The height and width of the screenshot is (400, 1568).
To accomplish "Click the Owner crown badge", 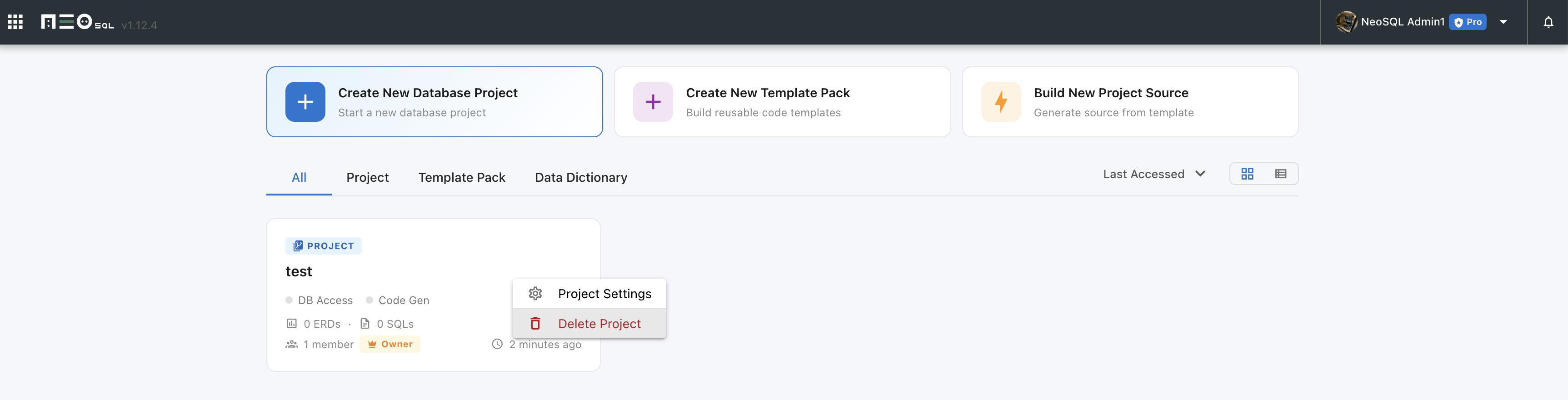I will pyautogui.click(x=390, y=345).
